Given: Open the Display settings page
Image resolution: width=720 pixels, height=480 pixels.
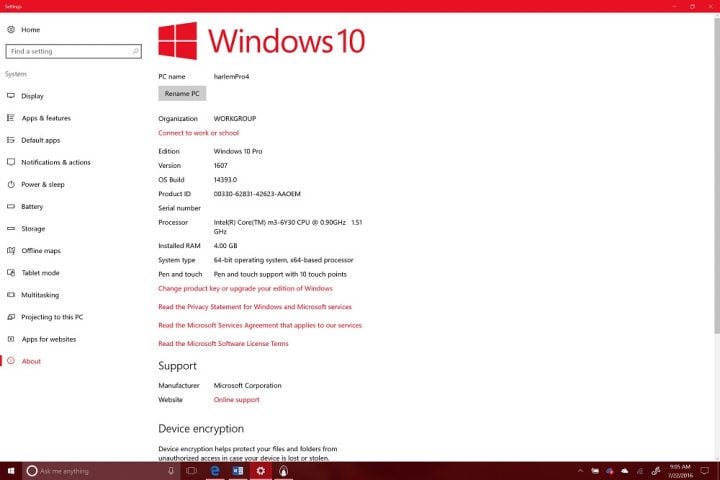Looking at the screenshot, I should tap(32, 96).
